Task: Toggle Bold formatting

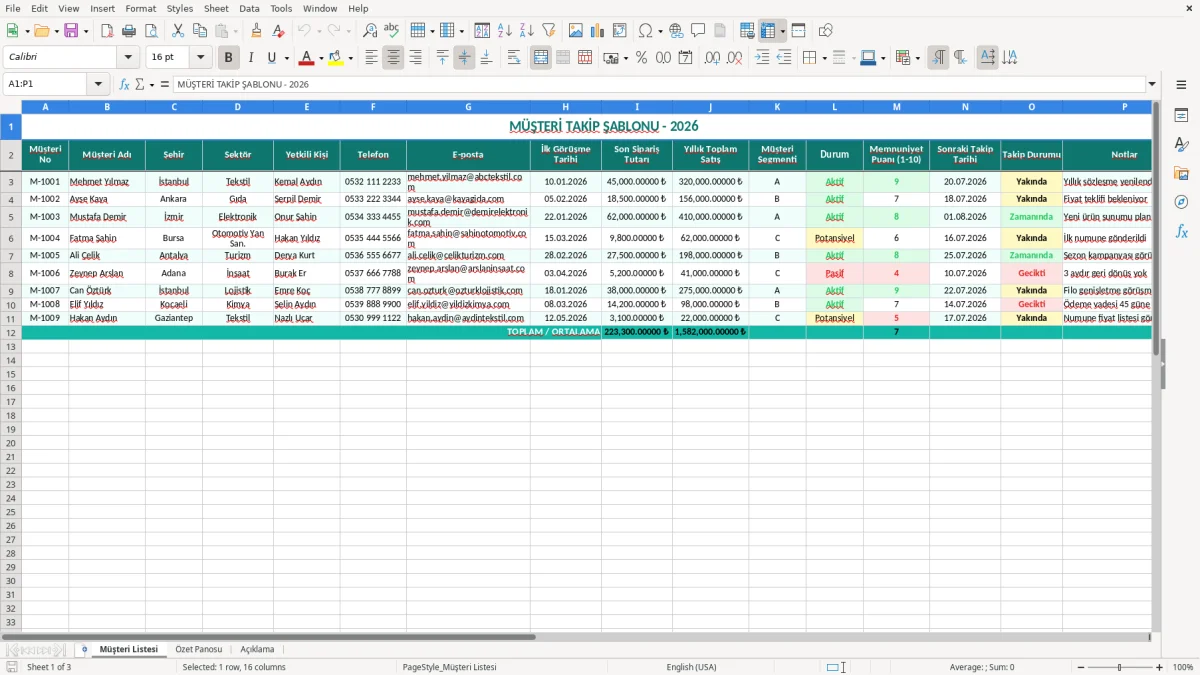Action: tap(228, 58)
